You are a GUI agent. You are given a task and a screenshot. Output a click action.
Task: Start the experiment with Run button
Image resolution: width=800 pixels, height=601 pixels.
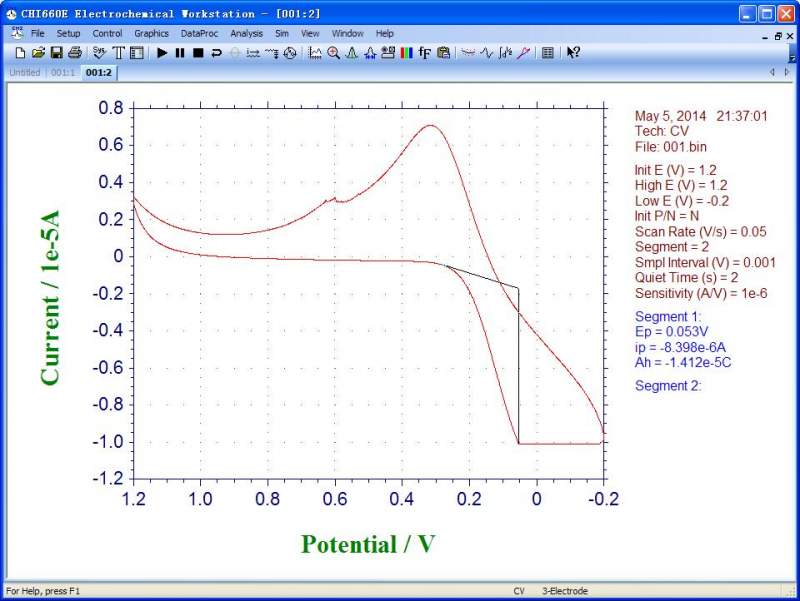(162, 53)
